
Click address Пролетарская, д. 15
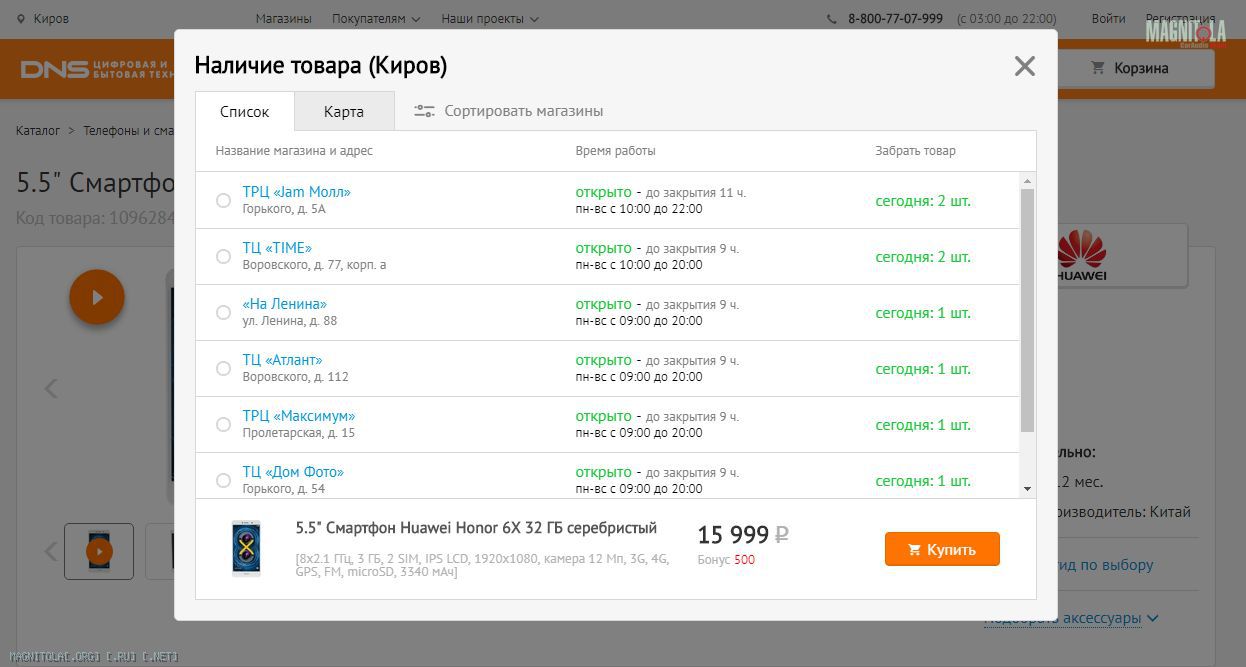click(298, 433)
